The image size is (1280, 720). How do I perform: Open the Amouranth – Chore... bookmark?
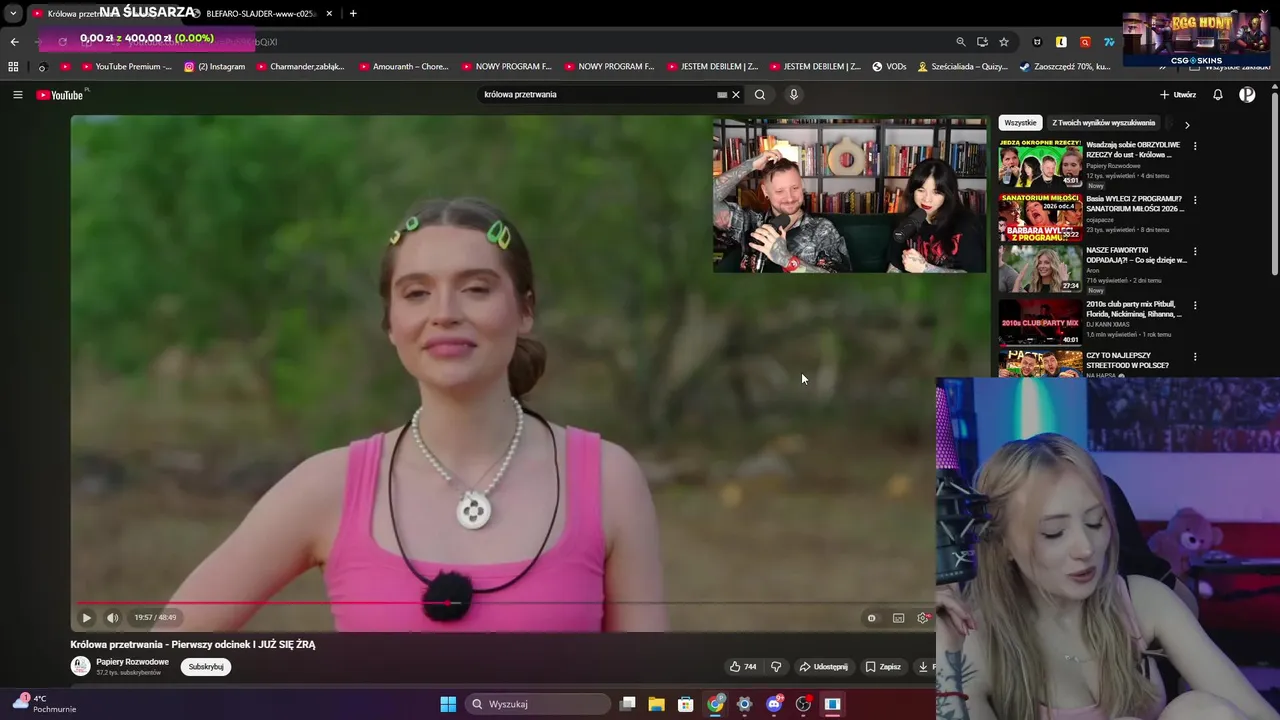pyautogui.click(x=404, y=67)
